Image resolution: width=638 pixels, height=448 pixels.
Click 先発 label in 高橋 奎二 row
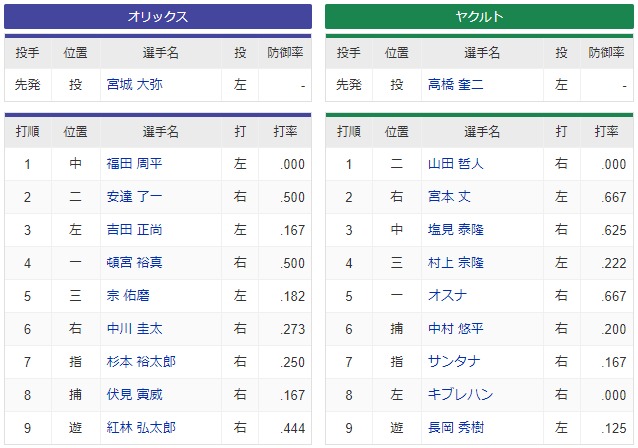[349, 85]
